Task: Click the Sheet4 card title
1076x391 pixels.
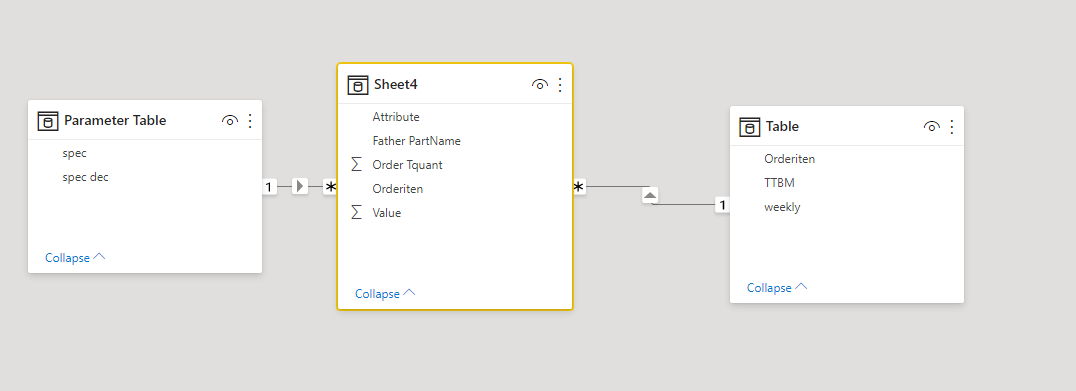Action: point(396,85)
